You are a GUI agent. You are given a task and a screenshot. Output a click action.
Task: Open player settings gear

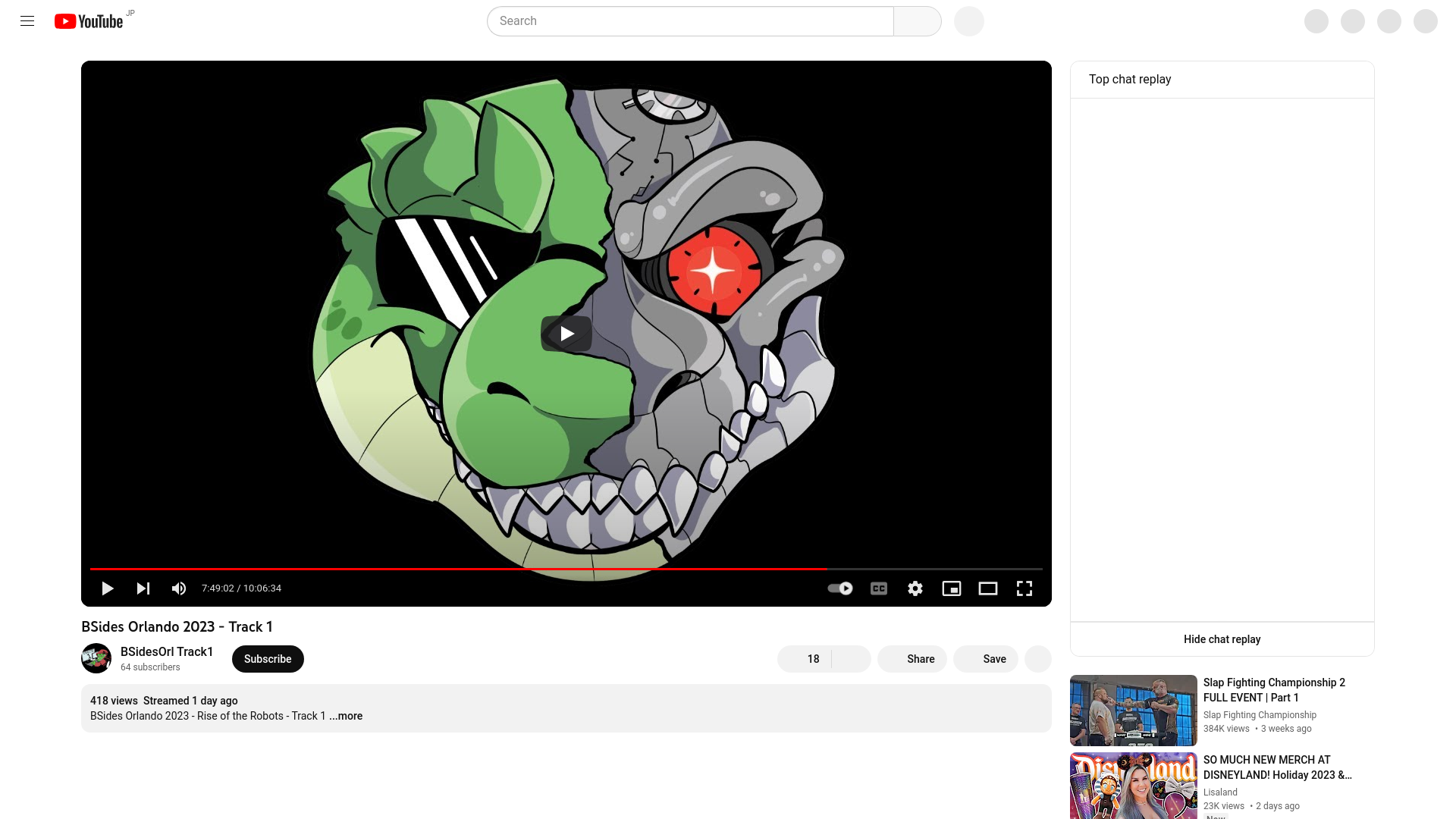(x=915, y=588)
